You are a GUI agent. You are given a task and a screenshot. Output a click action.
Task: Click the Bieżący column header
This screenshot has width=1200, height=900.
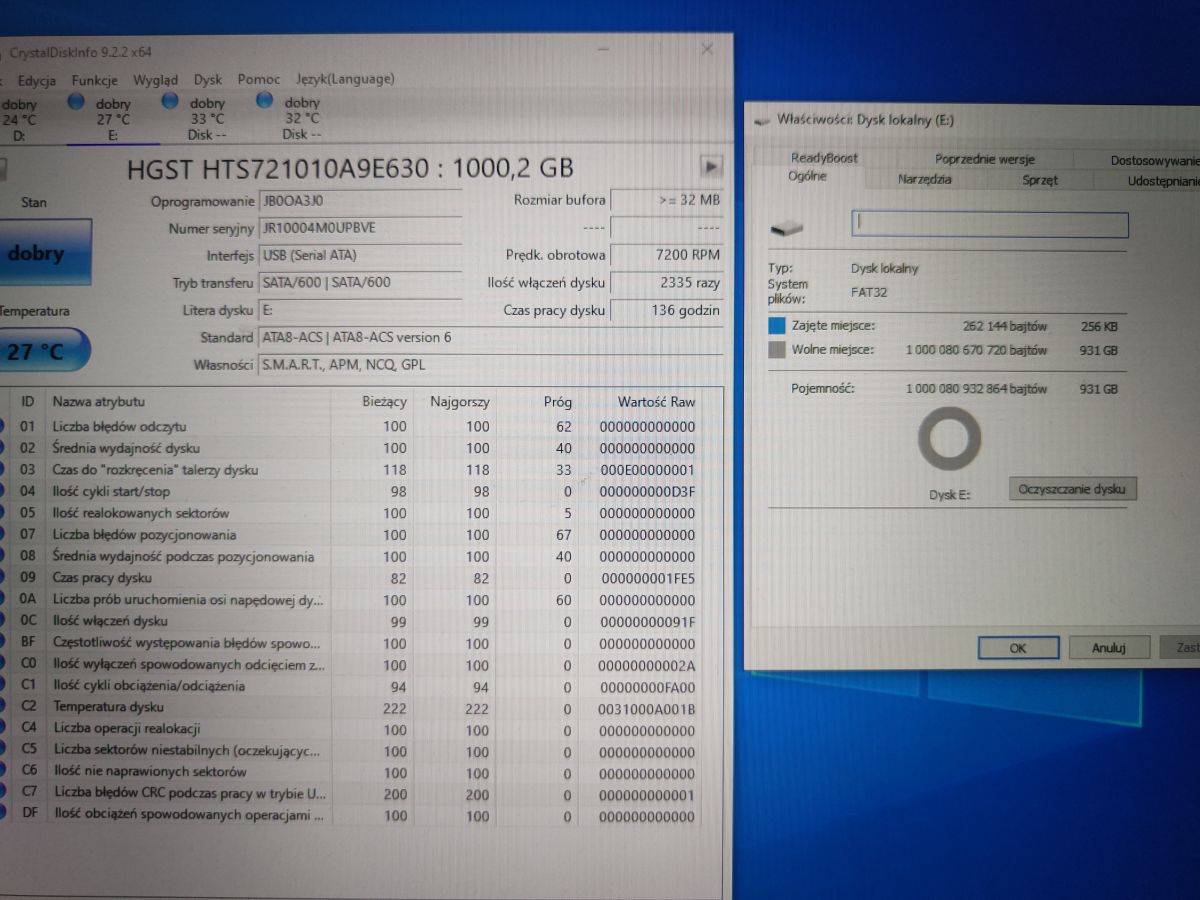384,402
